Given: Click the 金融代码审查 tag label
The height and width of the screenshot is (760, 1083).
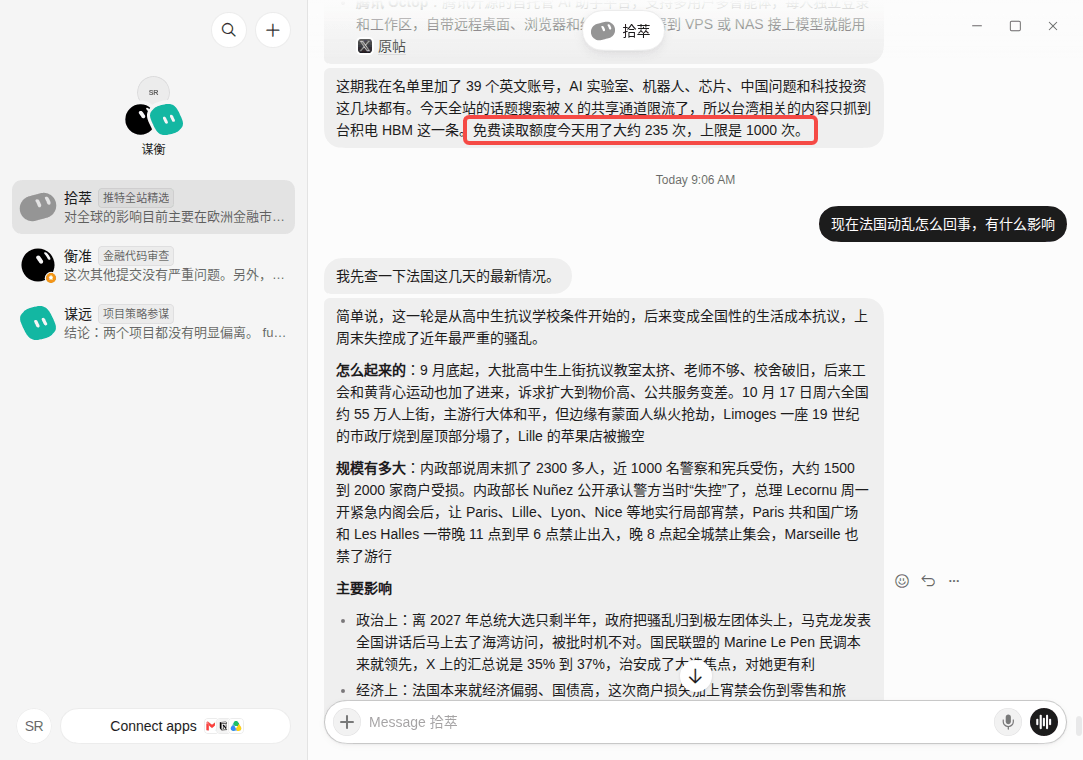Looking at the screenshot, I should pos(136,256).
